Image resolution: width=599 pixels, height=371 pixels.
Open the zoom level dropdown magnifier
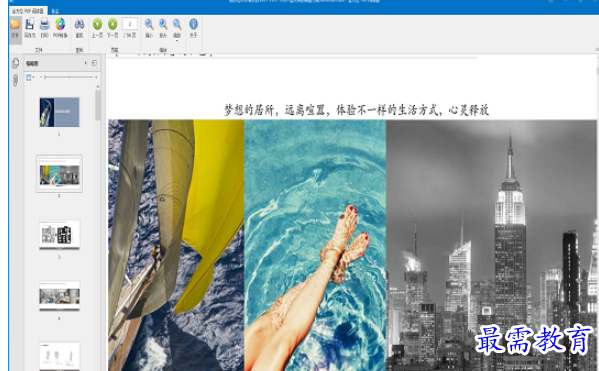[177, 29]
